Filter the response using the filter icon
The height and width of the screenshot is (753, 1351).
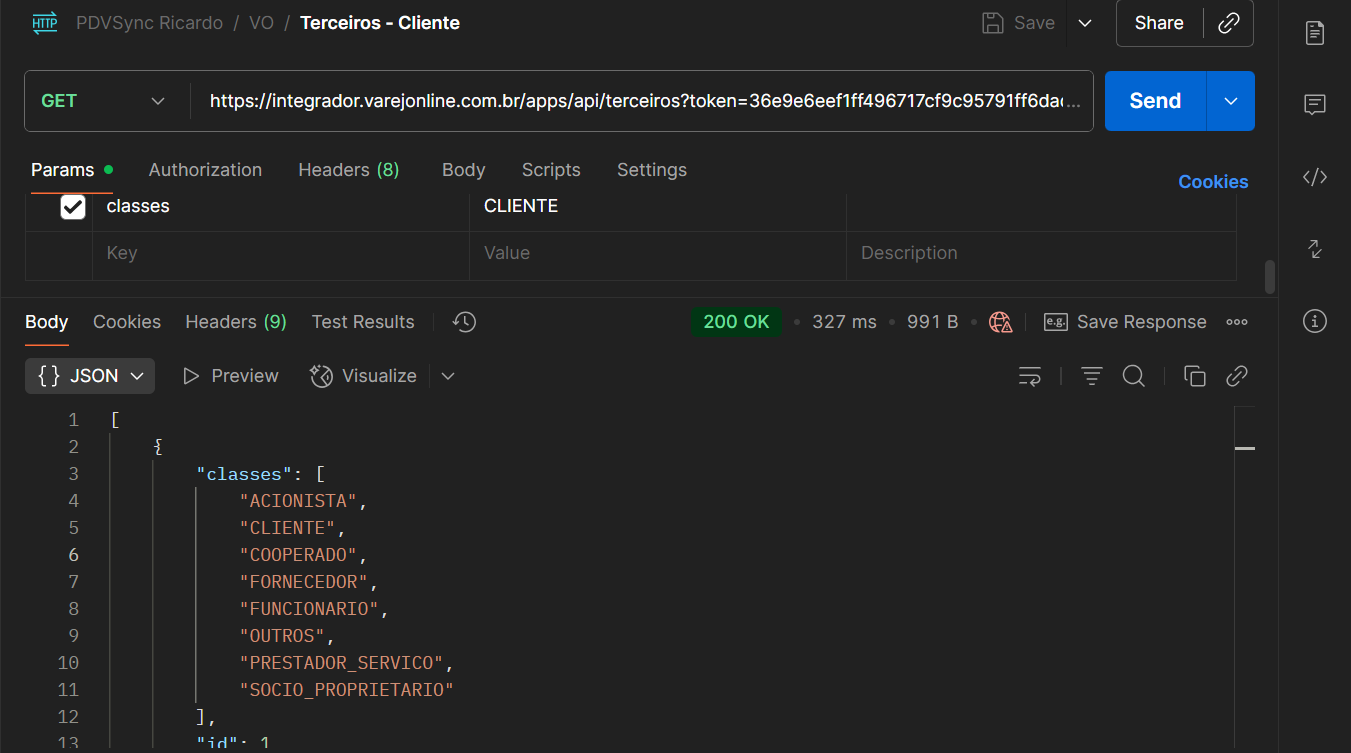[1091, 376]
